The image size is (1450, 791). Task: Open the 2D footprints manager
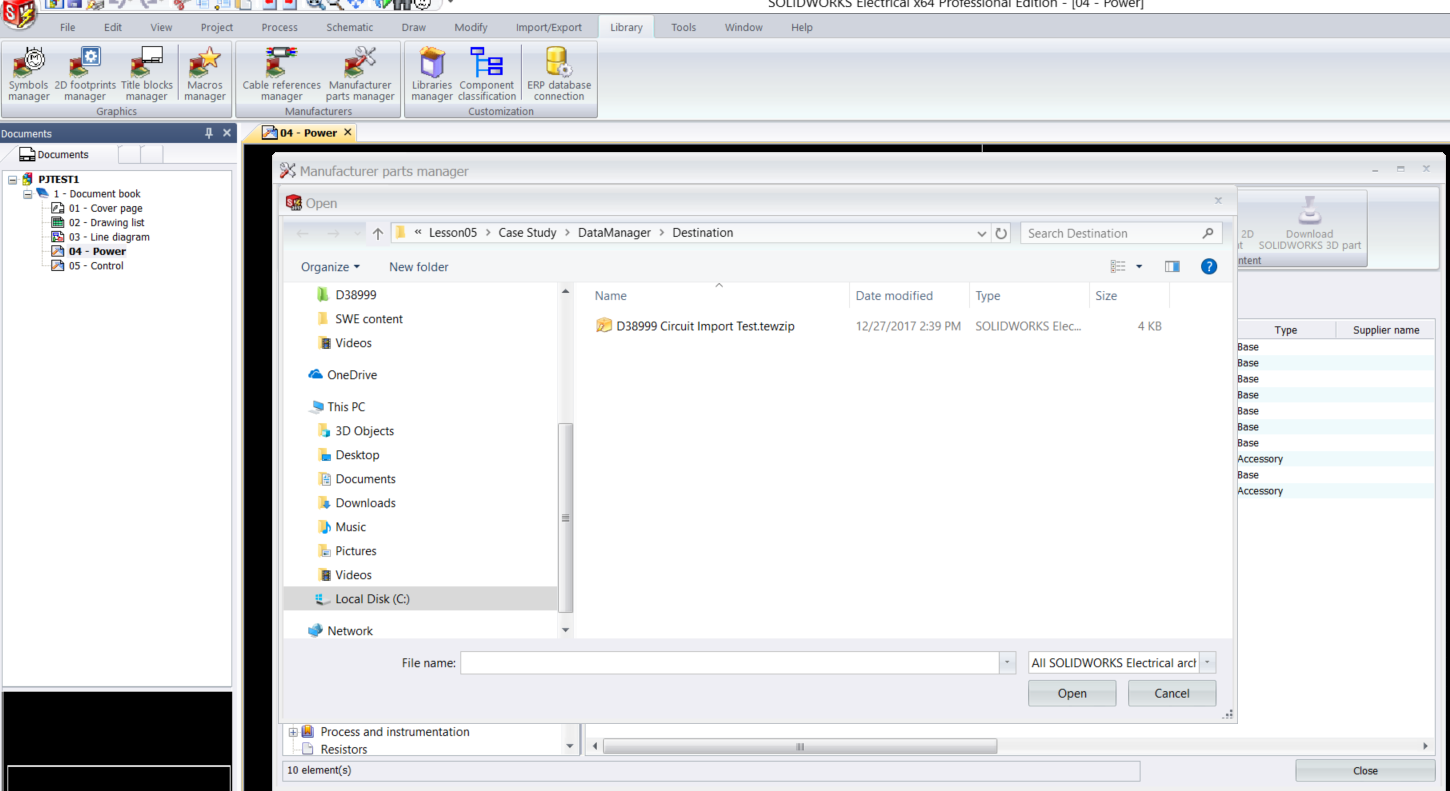coord(85,74)
